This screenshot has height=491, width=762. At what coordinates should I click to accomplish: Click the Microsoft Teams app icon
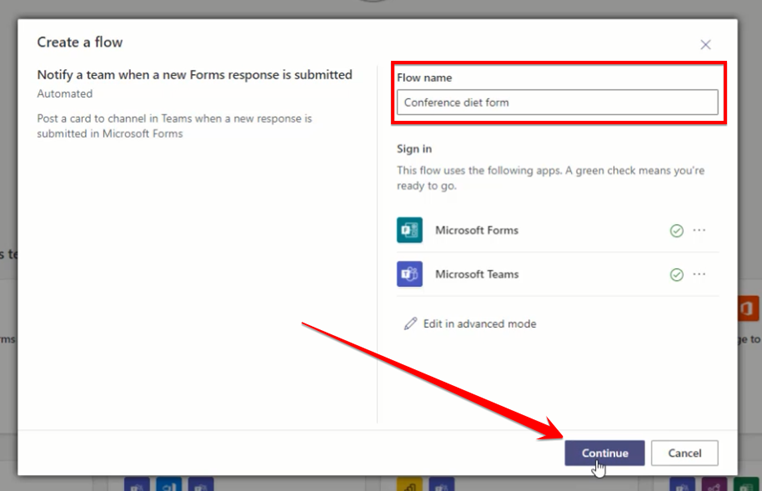tap(410, 274)
